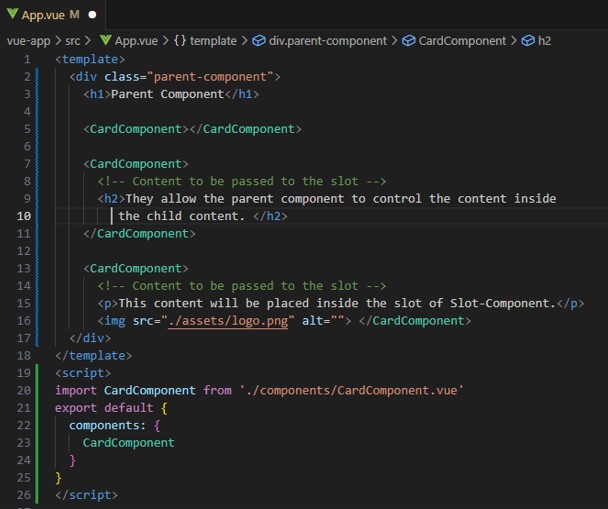This screenshot has height=509, width=608.
Task: Expand breadcrumb chevron after src
Action: click(87, 41)
